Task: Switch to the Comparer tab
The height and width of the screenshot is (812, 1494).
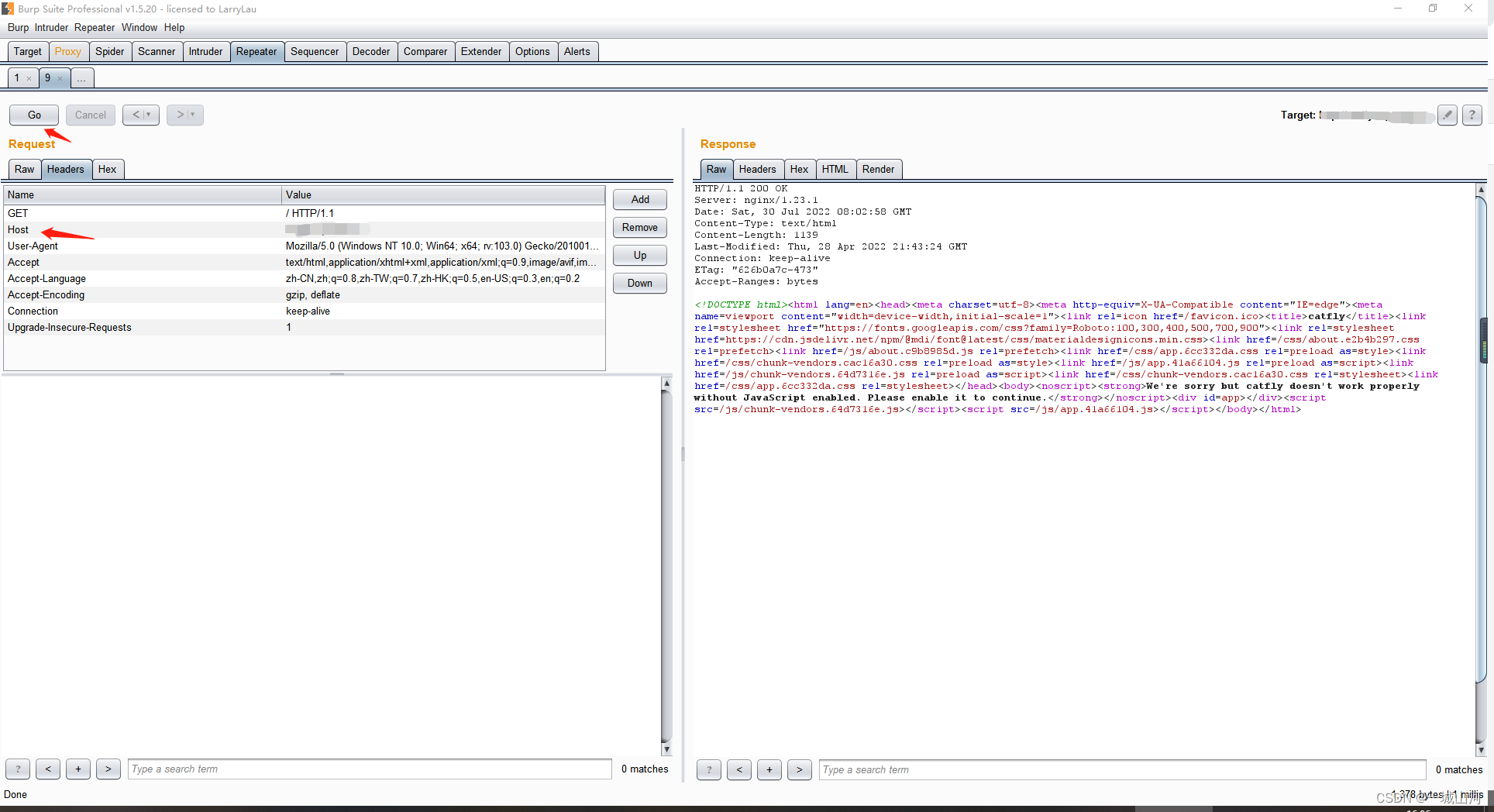Action: [x=425, y=51]
